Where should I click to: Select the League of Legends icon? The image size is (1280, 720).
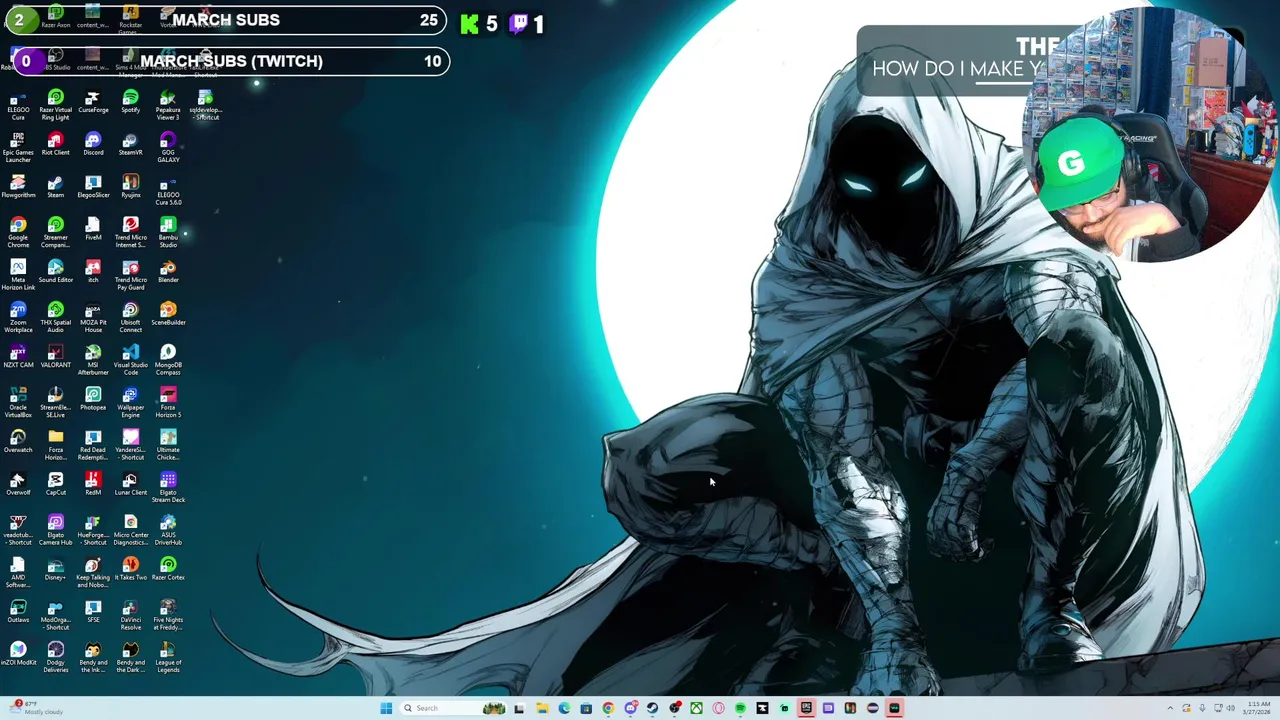(x=168, y=657)
